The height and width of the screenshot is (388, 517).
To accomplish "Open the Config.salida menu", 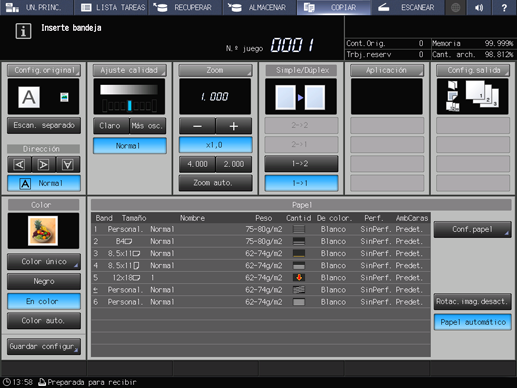I will (473, 70).
